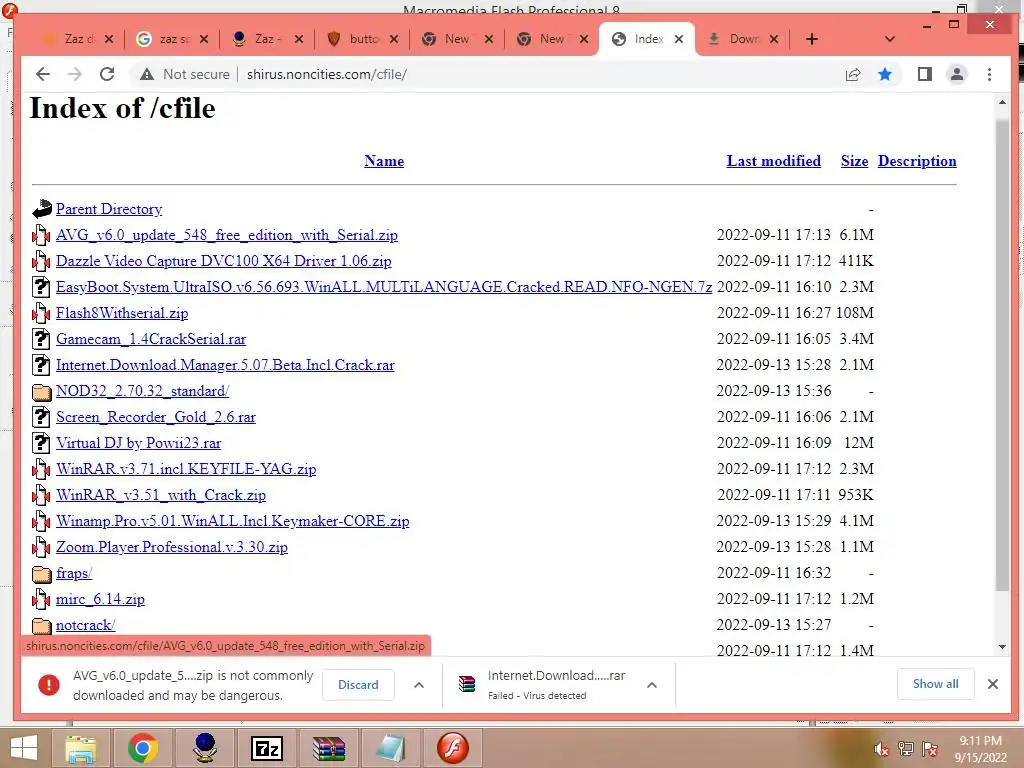Expand the tab search chevron
The image size is (1024, 768).
pos(889,39)
